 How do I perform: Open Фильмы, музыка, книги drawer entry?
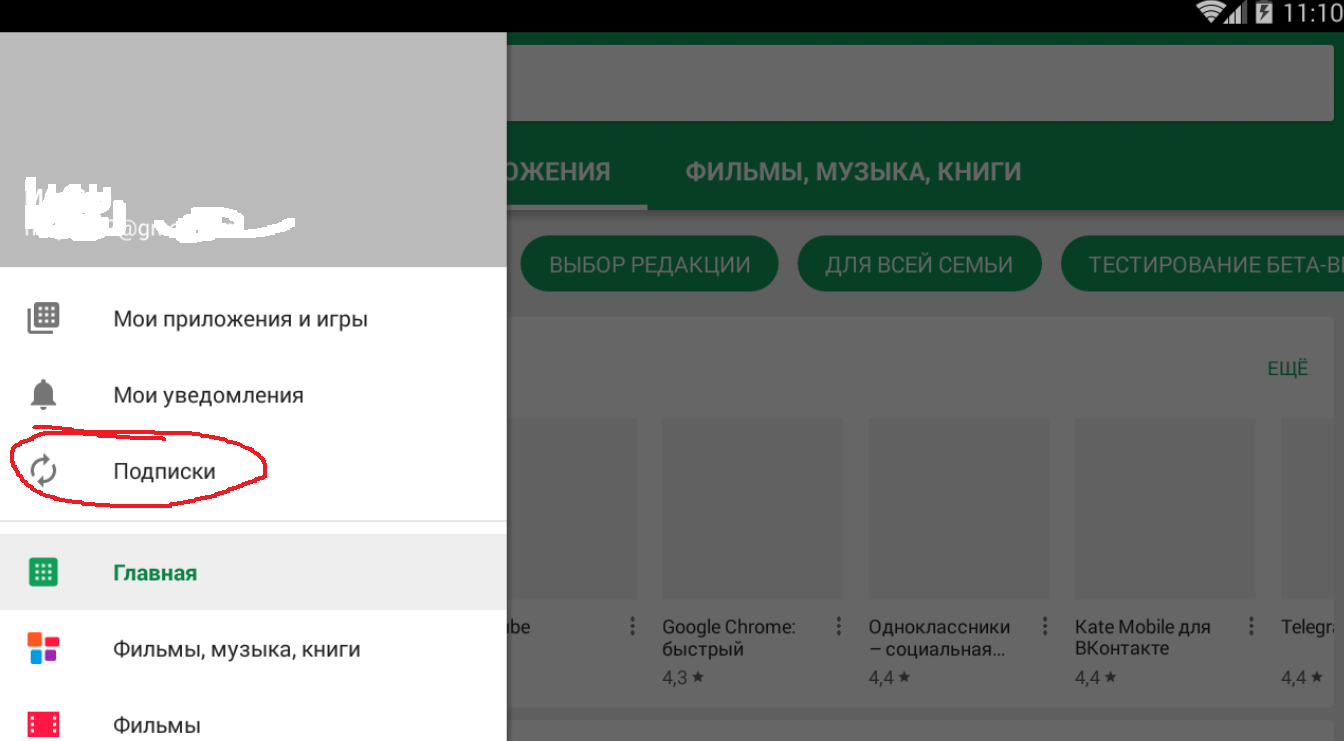253,648
